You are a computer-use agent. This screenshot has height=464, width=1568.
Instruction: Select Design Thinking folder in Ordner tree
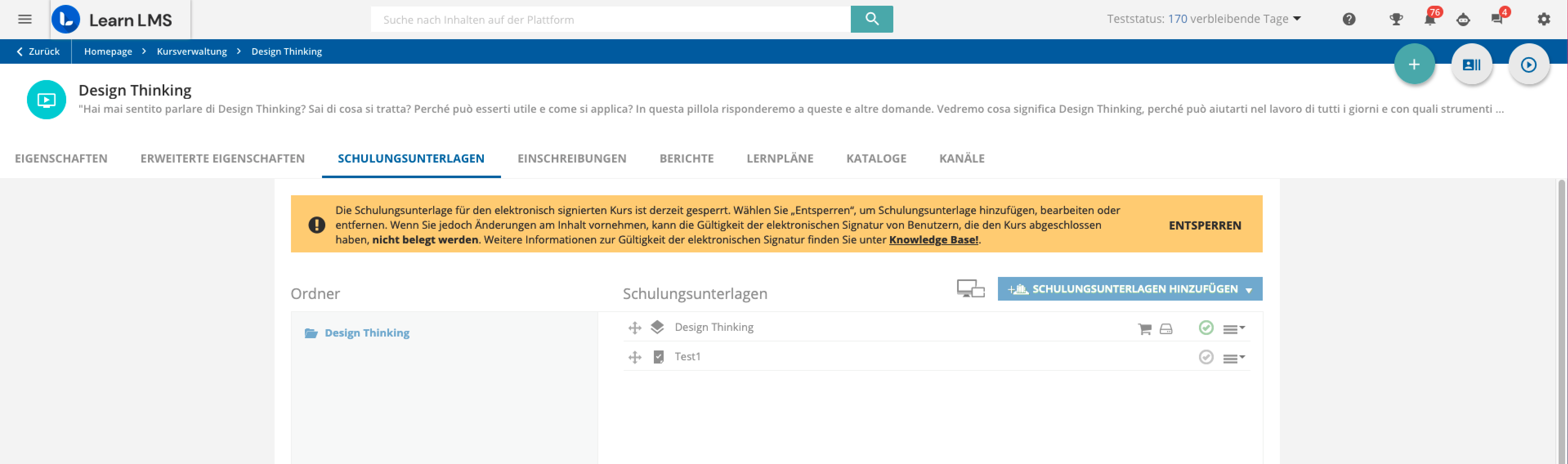(367, 333)
